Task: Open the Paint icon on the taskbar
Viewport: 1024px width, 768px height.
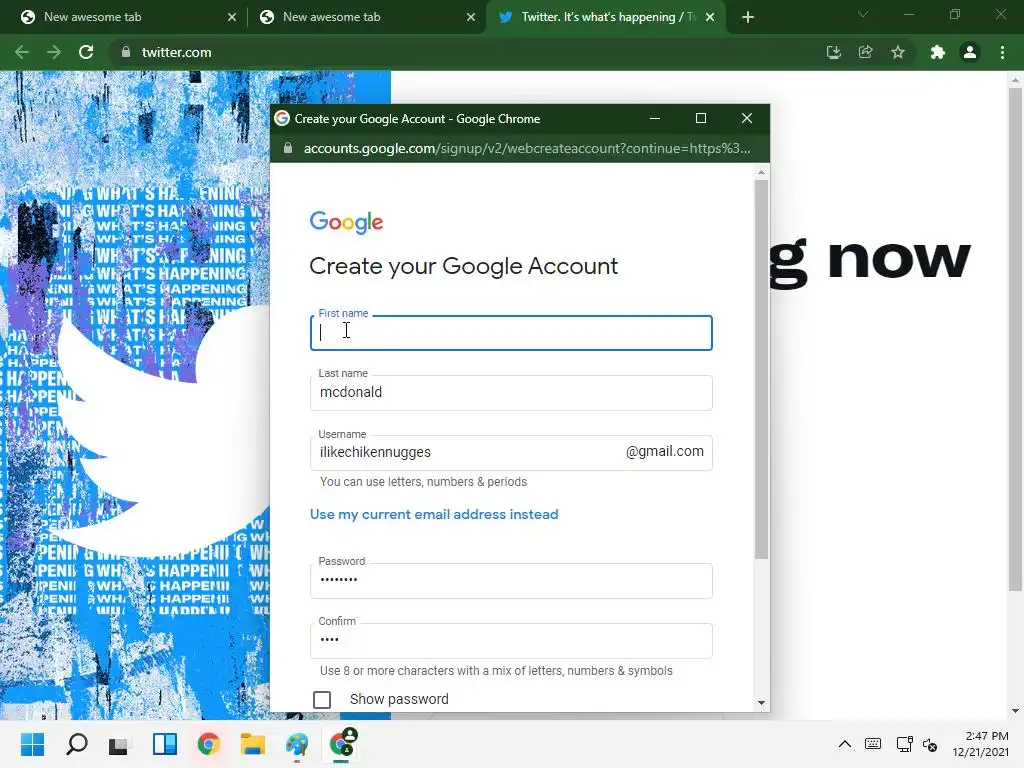Action: tap(296, 744)
